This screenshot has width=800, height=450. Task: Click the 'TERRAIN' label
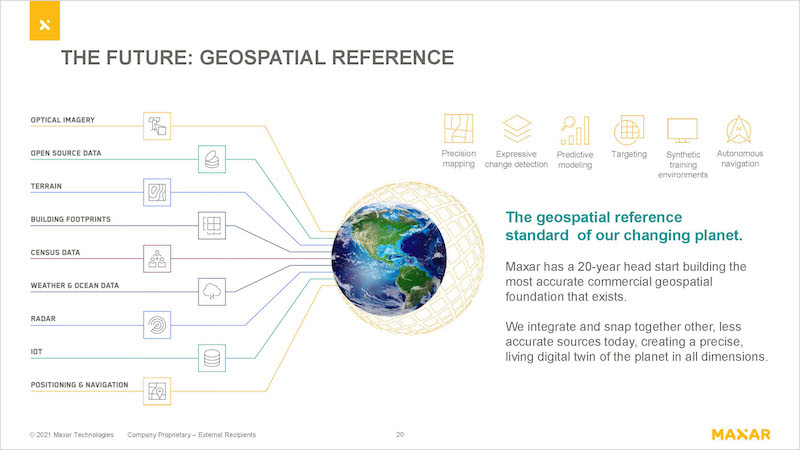[x=46, y=186]
